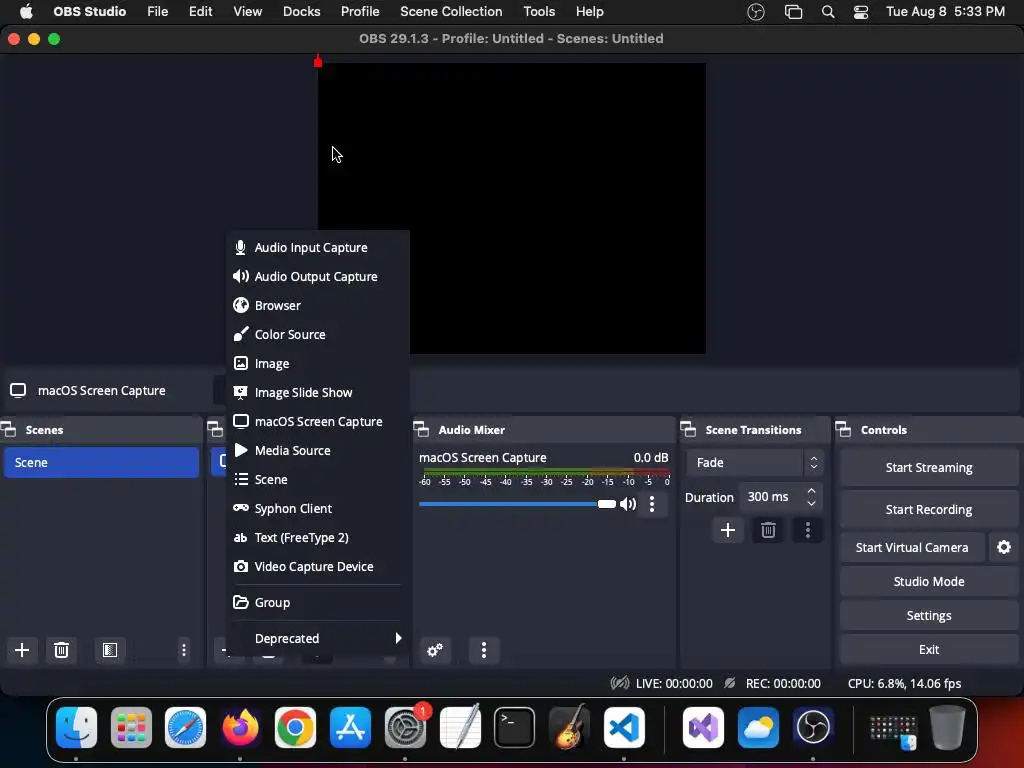Click the Exit button
The height and width of the screenshot is (768, 1024).
coord(929,649)
